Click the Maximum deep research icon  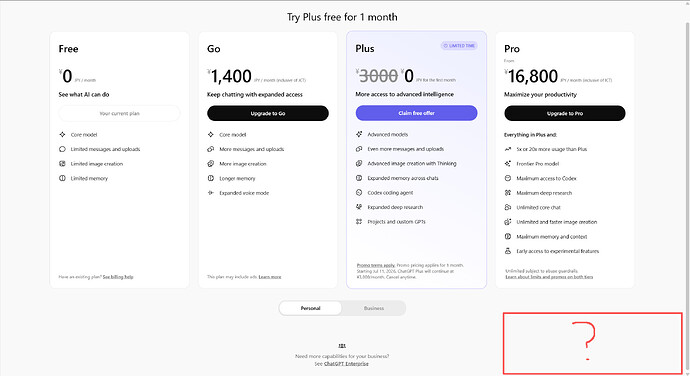pyautogui.click(x=508, y=193)
